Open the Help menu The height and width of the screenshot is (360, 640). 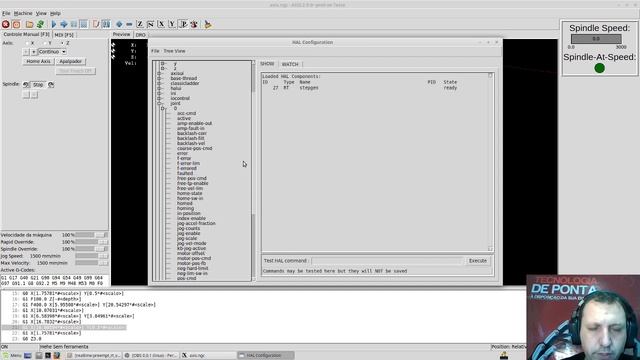(x=55, y=13)
